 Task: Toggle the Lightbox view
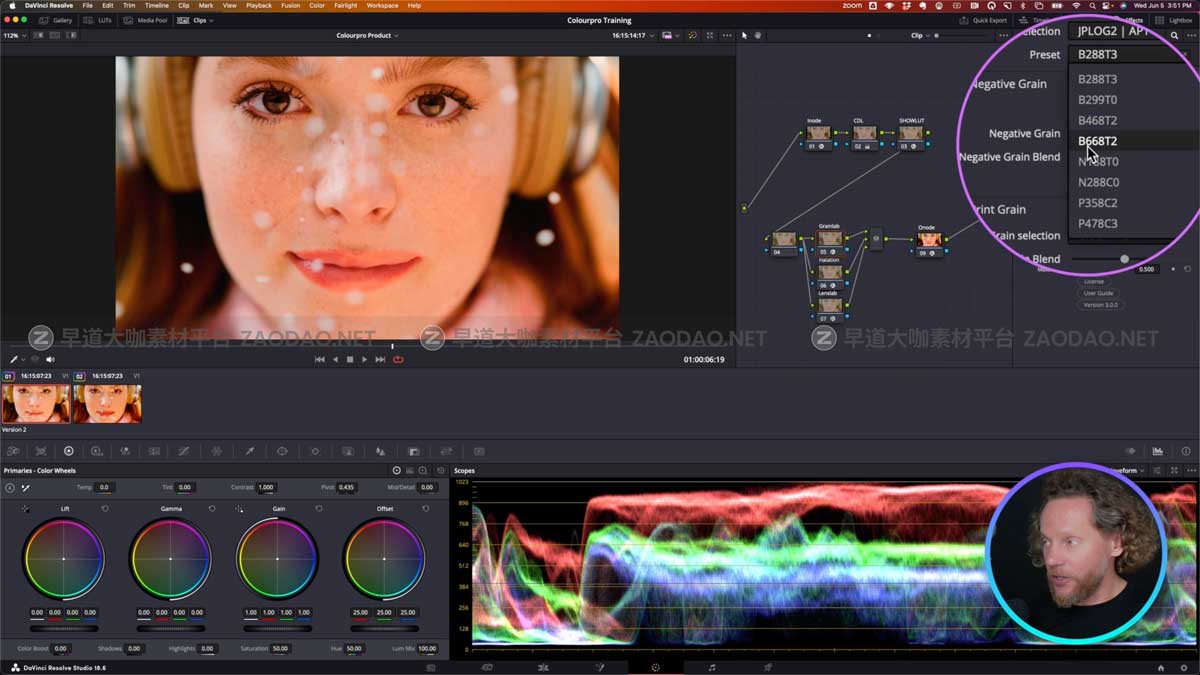click(x=1174, y=20)
